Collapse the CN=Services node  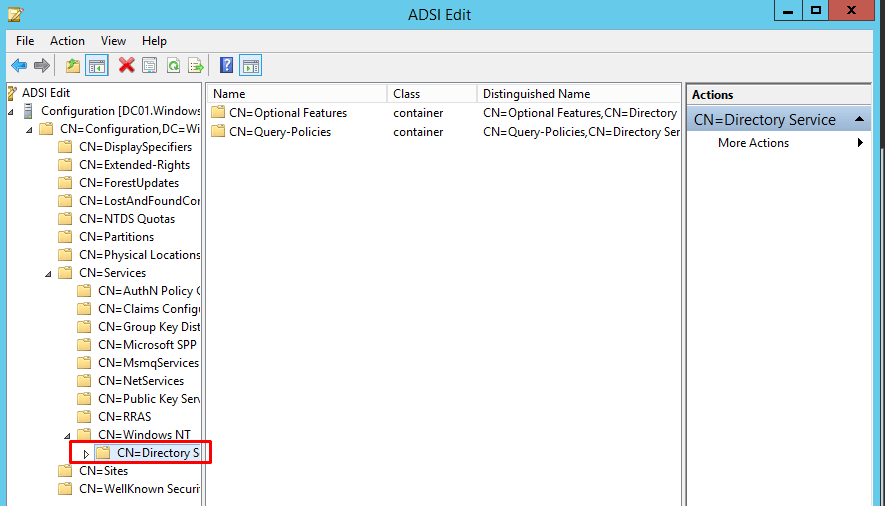(x=49, y=274)
